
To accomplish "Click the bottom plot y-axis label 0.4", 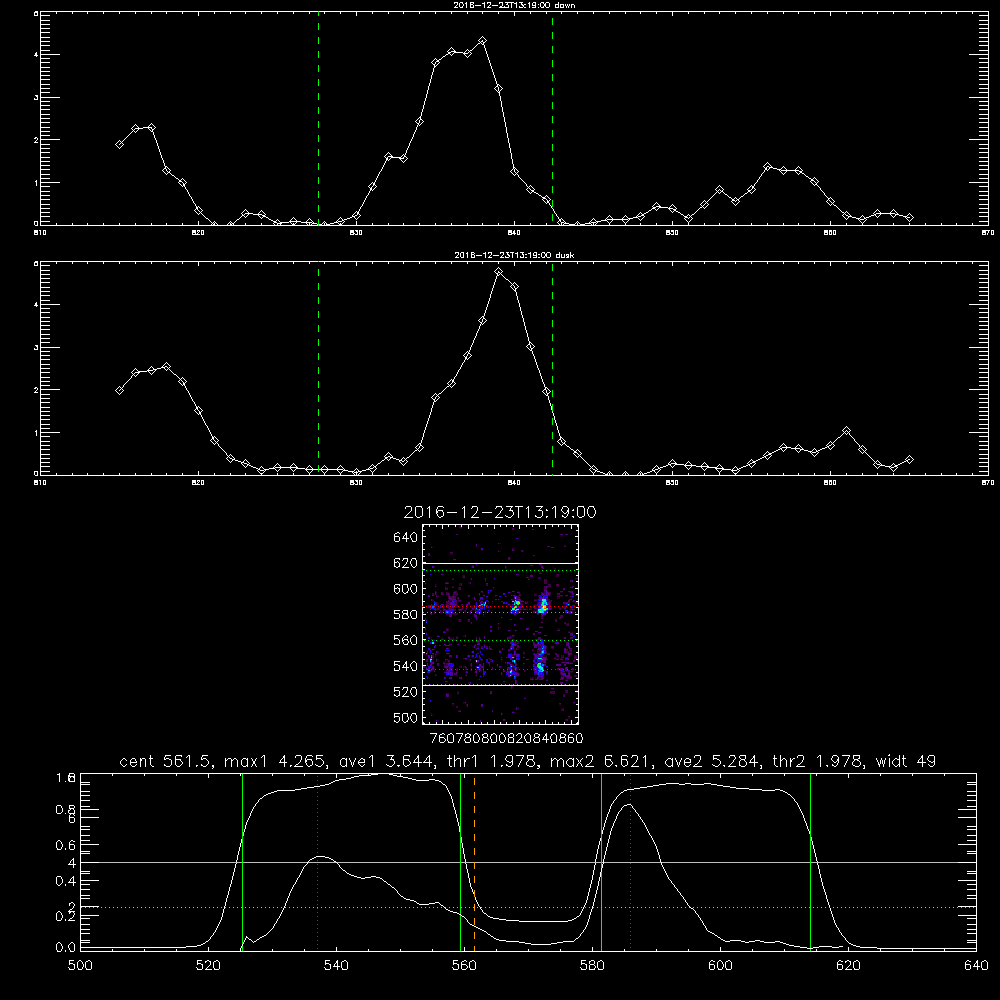I will click(x=66, y=881).
